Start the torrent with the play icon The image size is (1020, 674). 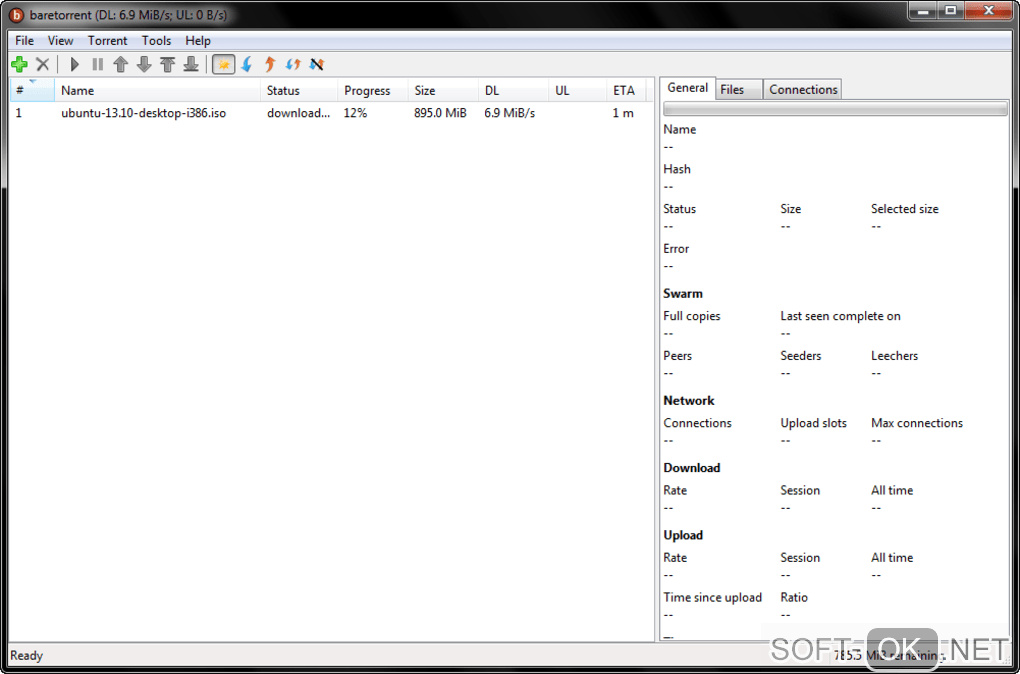(x=75, y=64)
